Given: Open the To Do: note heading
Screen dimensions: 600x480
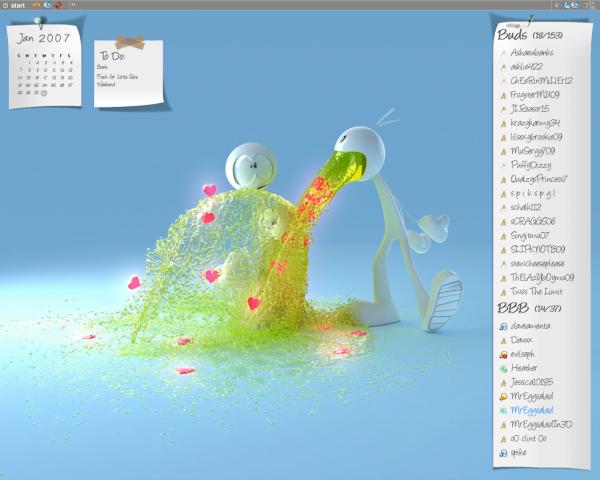Looking at the screenshot, I should (112, 56).
